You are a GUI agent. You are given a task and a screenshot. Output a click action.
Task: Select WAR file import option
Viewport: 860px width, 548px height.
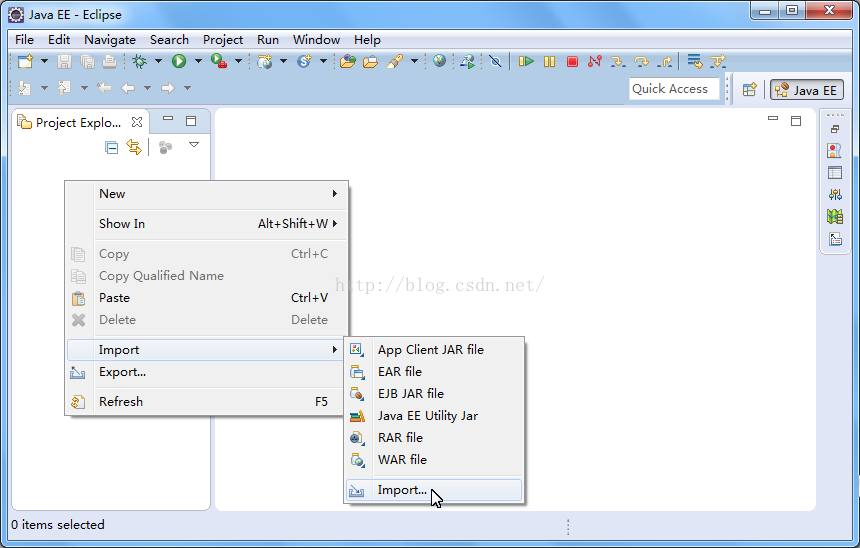(x=434, y=460)
